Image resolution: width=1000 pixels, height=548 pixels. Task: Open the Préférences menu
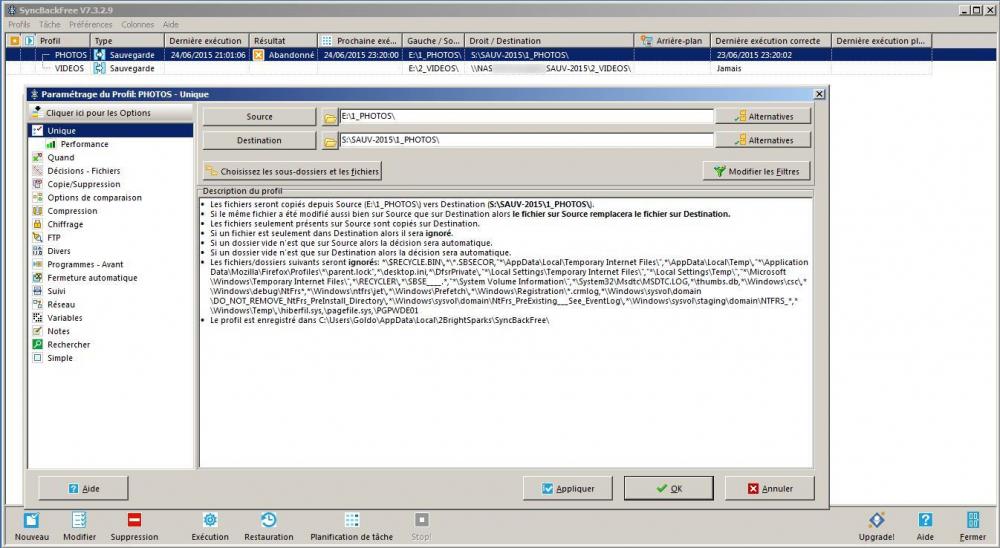91,24
